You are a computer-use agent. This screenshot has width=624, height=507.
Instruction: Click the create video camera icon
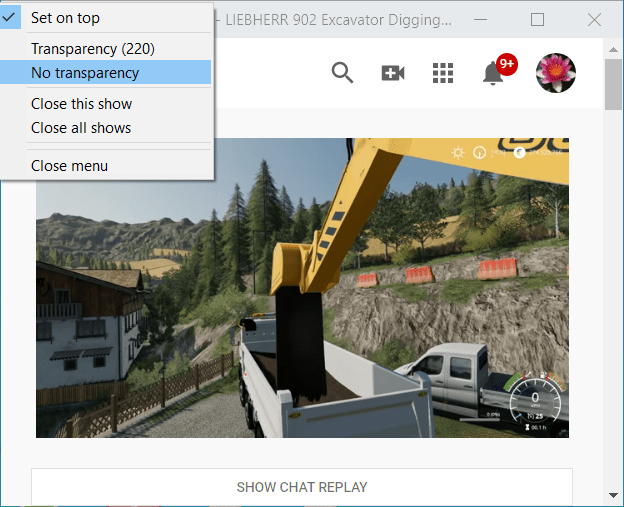(x=393, y=73)
